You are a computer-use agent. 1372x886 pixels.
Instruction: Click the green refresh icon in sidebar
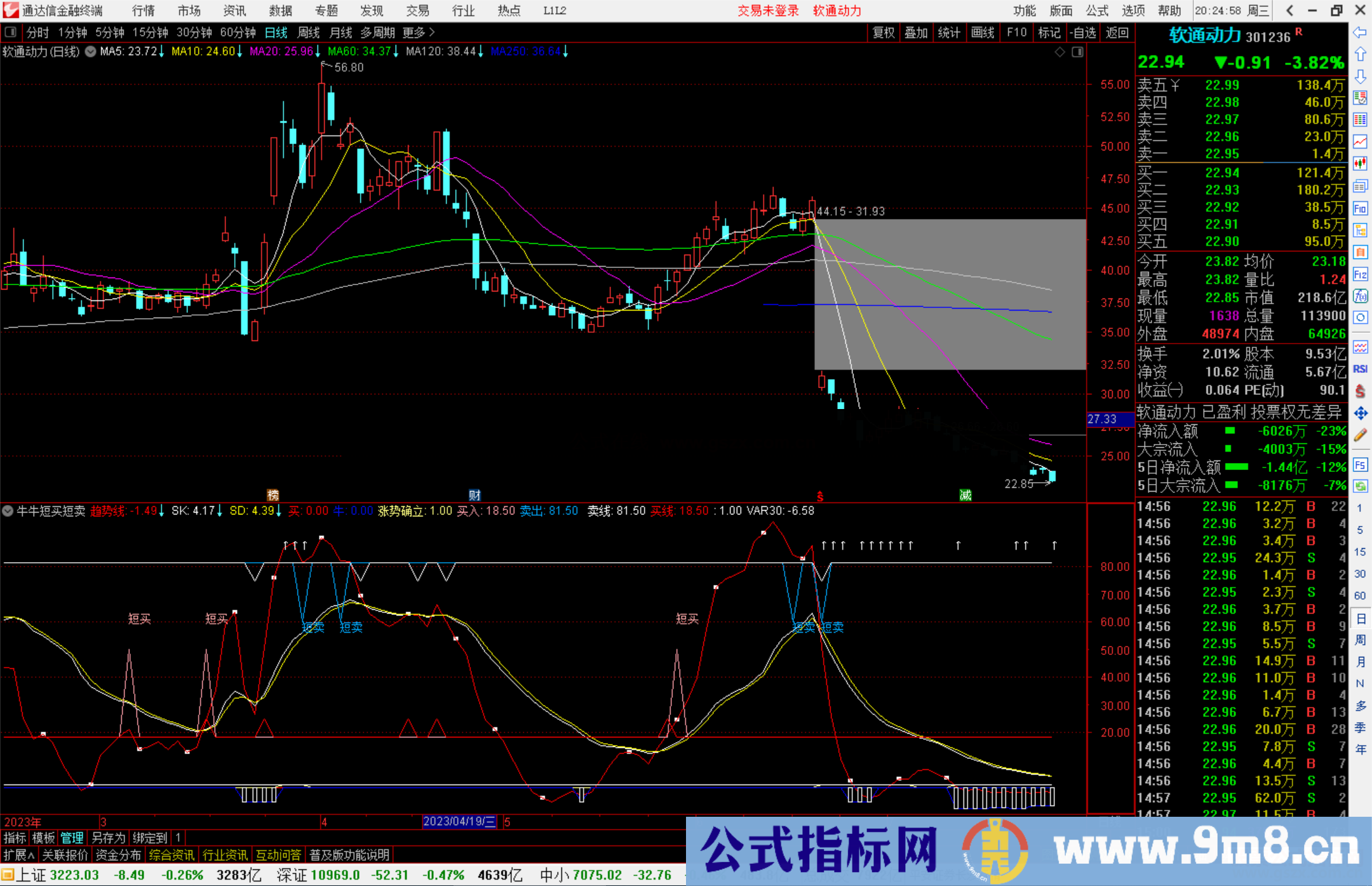pyautogui.click(x=1360, y=487)
